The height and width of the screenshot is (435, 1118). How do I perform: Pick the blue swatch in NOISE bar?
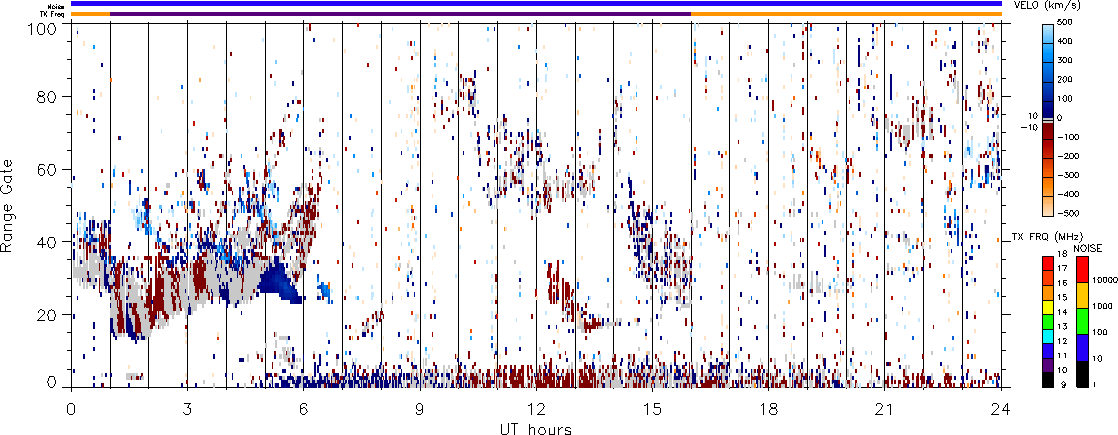pos(1080,347)
